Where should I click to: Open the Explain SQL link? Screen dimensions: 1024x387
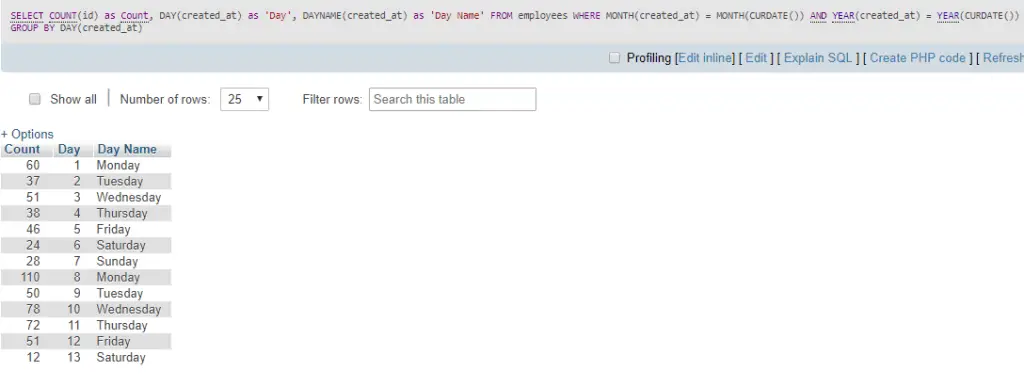point(818,58)
